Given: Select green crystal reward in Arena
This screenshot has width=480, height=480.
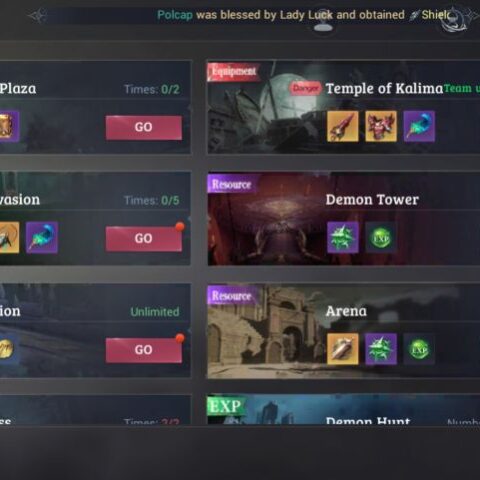Looking at the screenshot, I should tap(381, 349).
